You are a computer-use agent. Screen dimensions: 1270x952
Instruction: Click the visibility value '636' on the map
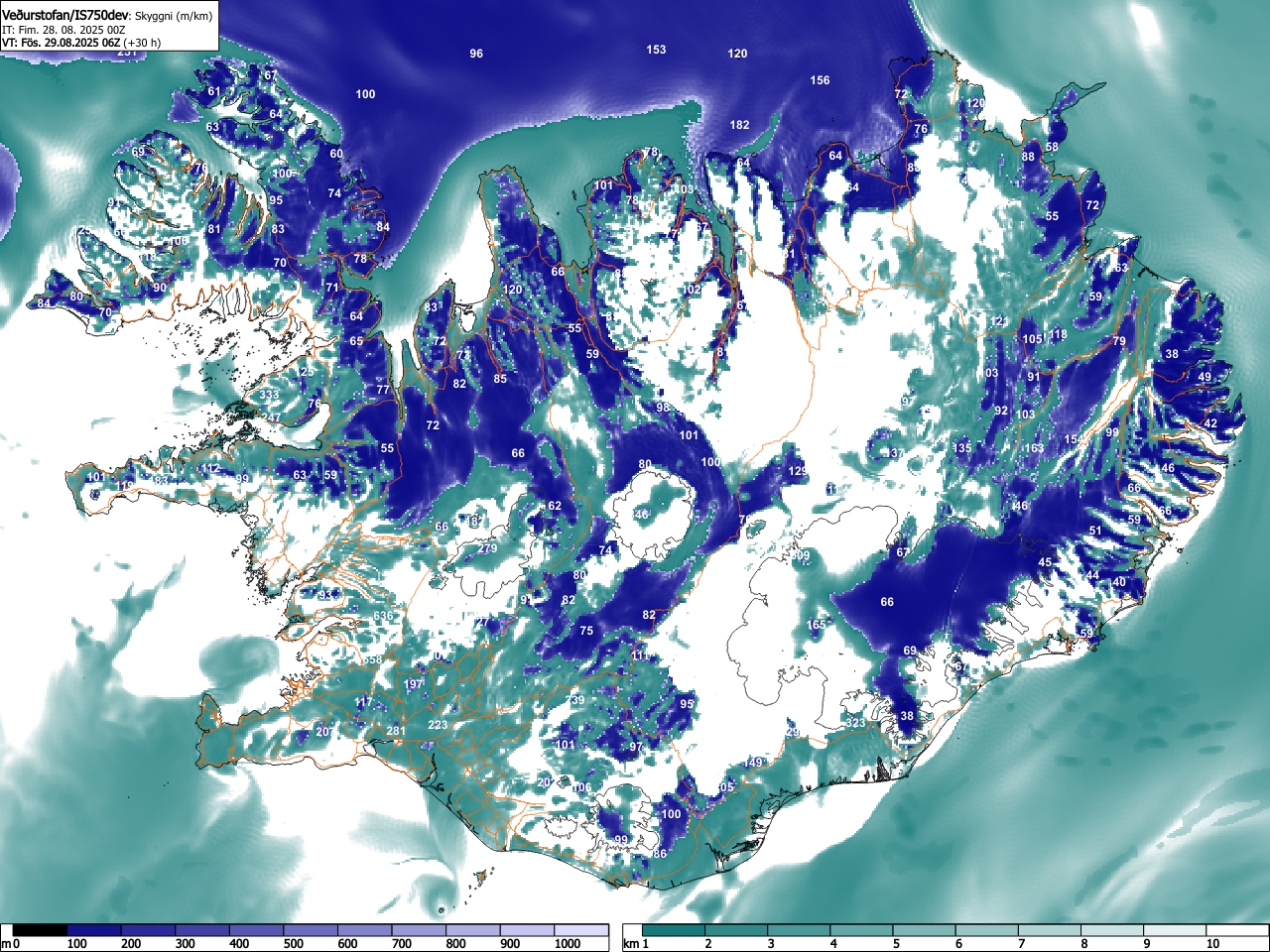pos(384,617)
